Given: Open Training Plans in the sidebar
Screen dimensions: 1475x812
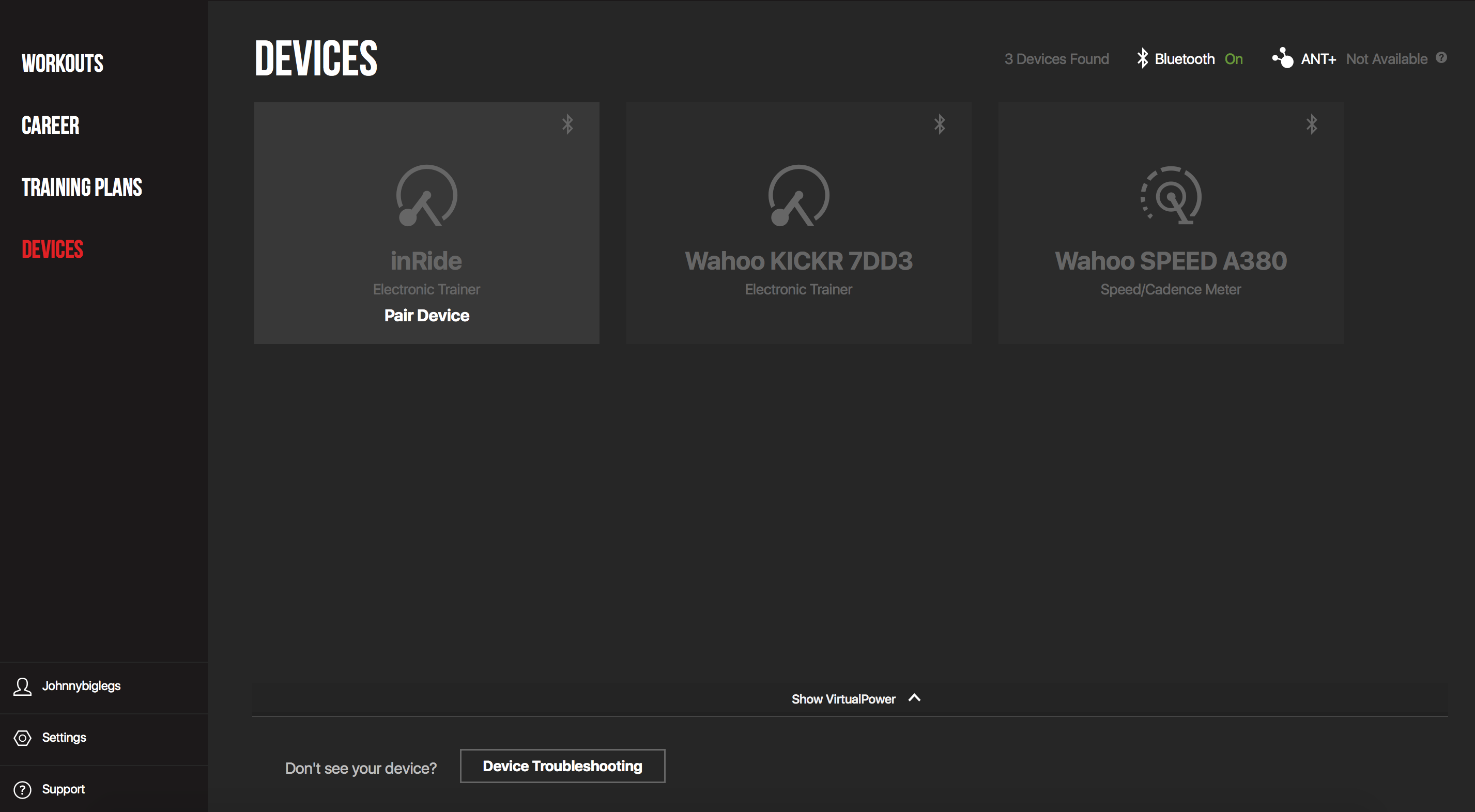Looking at the screenshot, I should click(82, 187).
